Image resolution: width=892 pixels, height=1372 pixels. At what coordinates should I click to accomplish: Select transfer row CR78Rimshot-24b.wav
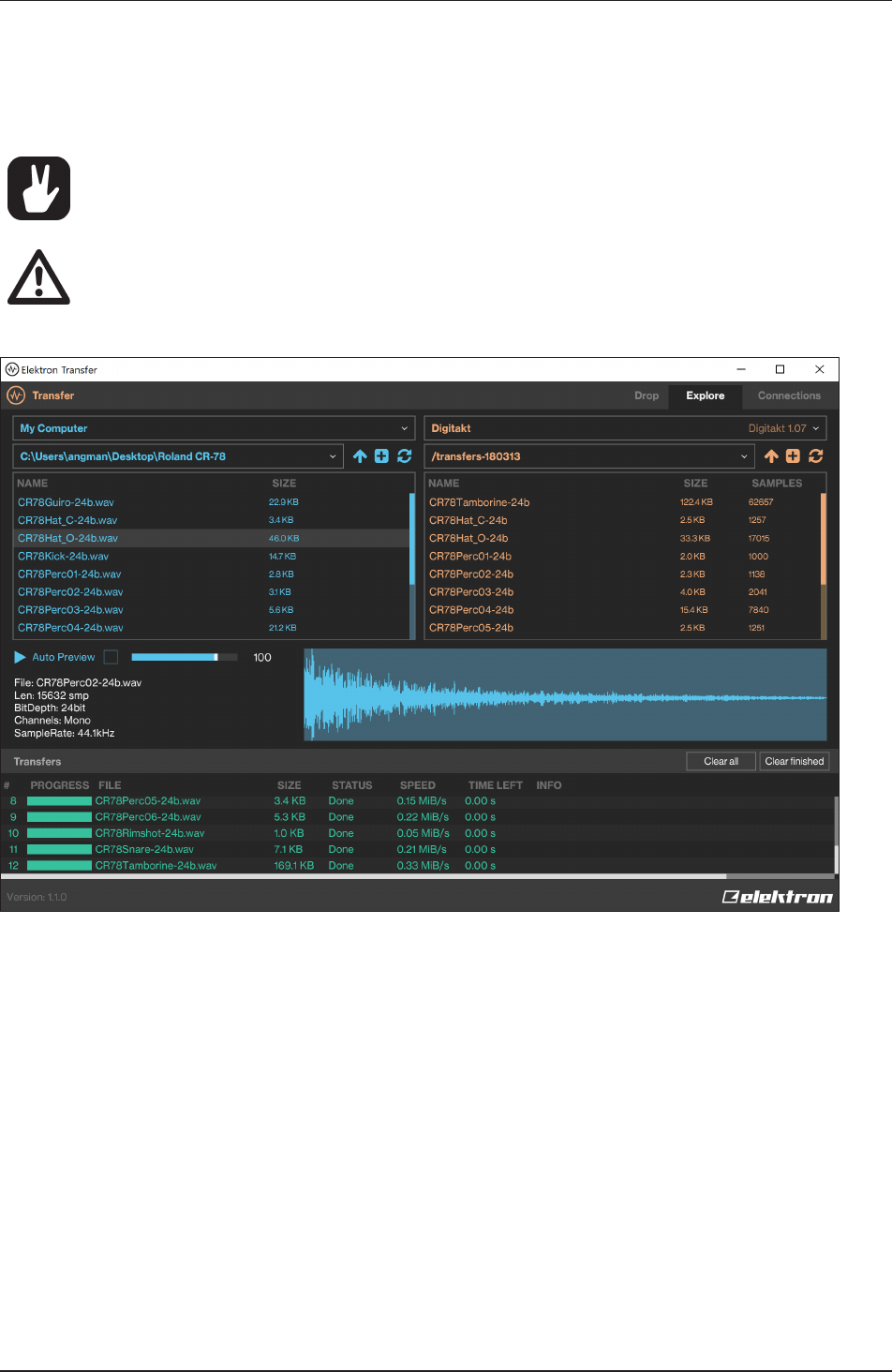pos(417,833)
